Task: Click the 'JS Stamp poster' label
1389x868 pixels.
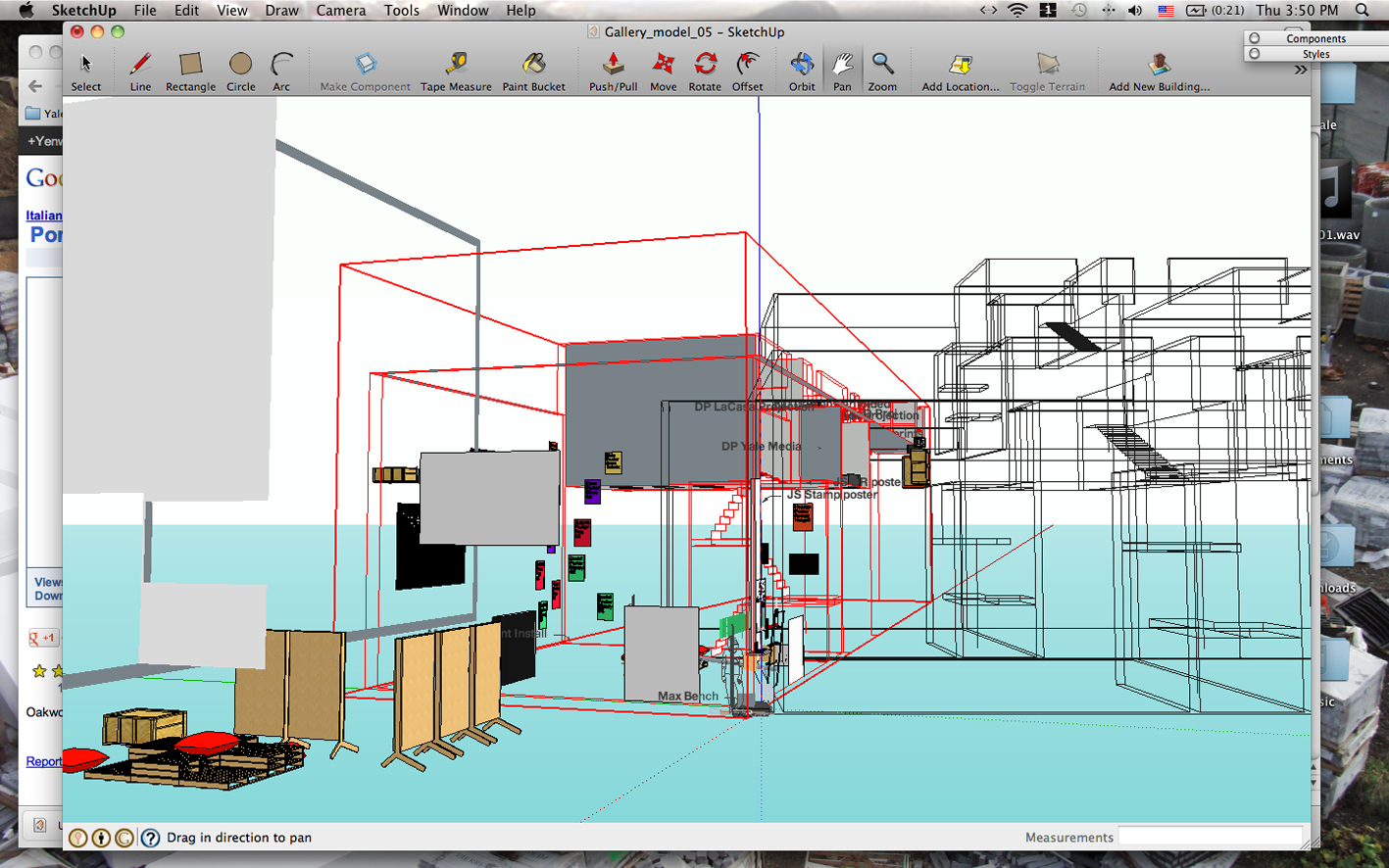Action: pyautogui.click(x=832, y=495)
